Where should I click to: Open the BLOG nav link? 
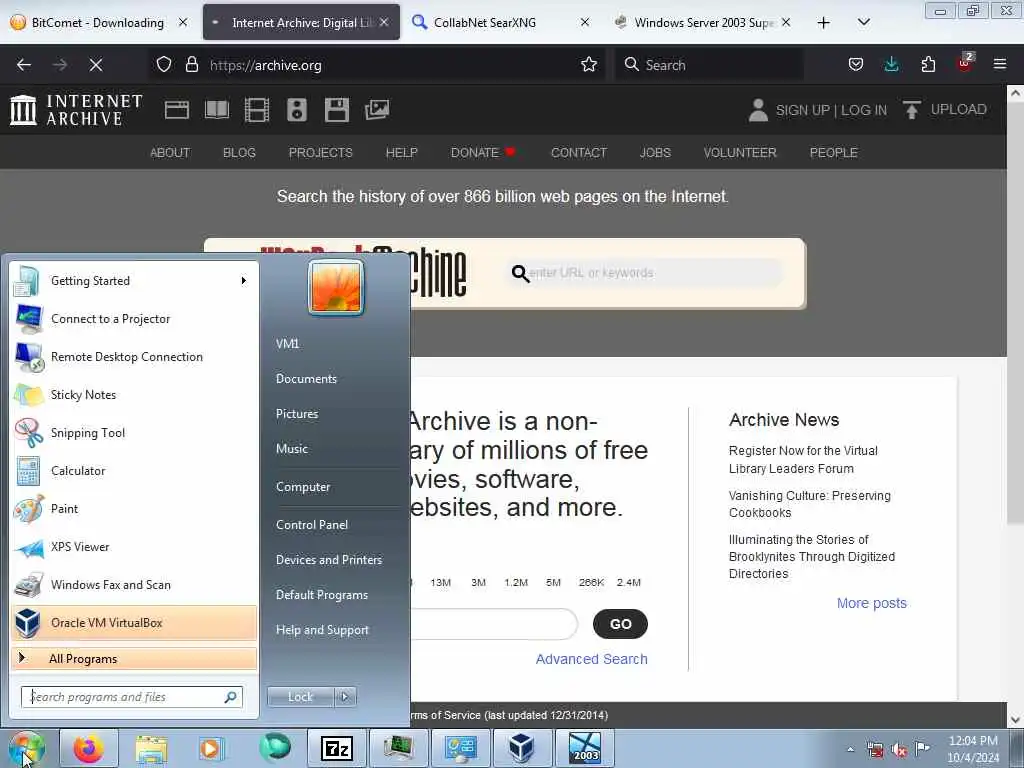(x=239, y=153)
